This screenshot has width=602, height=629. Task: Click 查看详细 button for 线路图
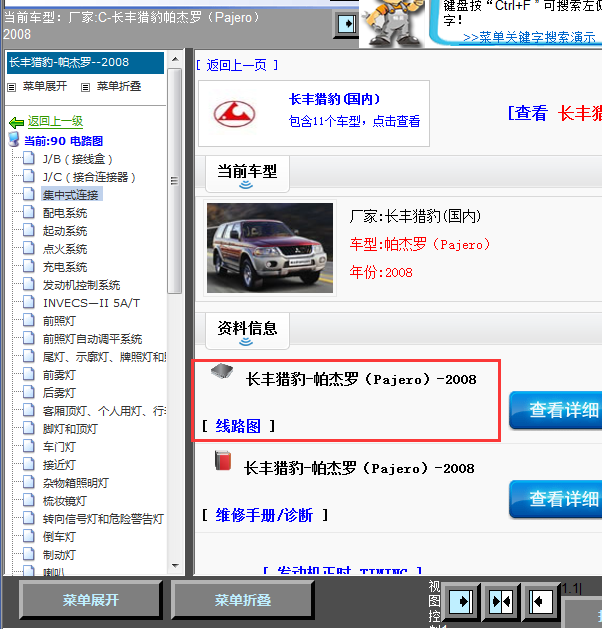click(555, 410)
